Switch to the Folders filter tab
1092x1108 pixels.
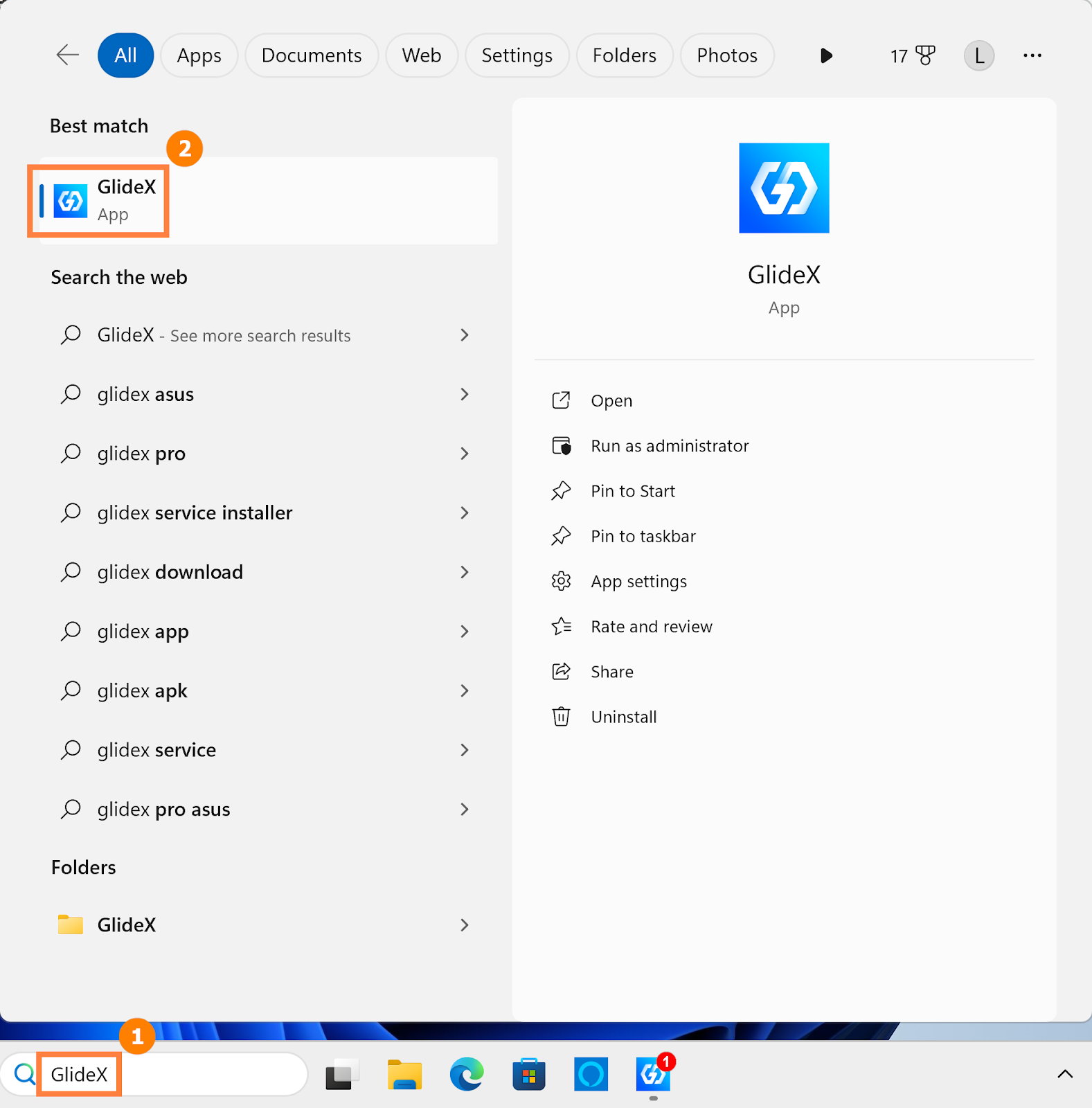point(625,55)
